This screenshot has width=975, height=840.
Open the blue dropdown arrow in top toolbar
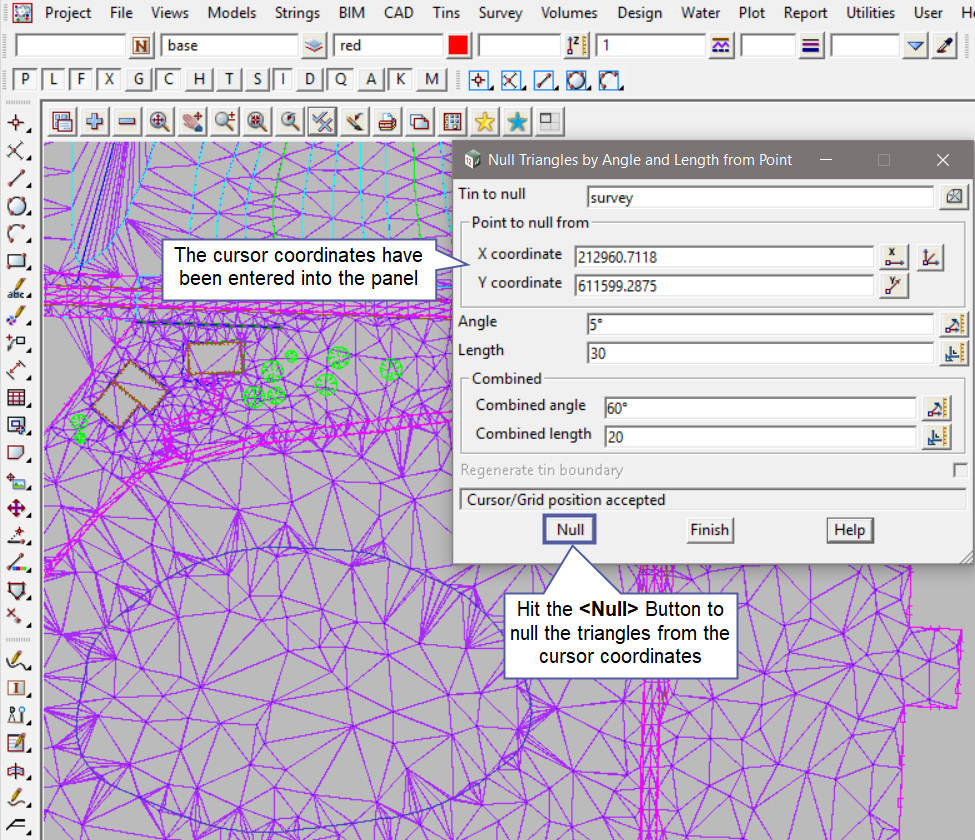(915, 46)
